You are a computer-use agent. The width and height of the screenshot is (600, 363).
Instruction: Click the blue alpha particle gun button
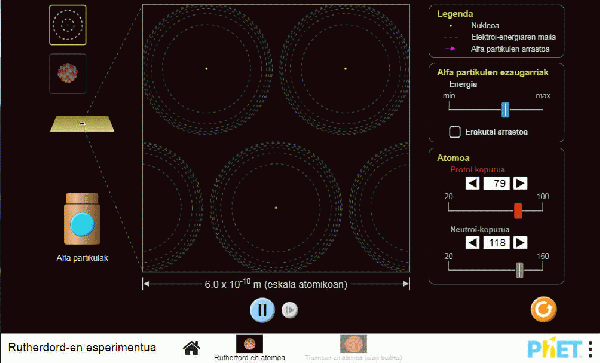coord(82,225)
